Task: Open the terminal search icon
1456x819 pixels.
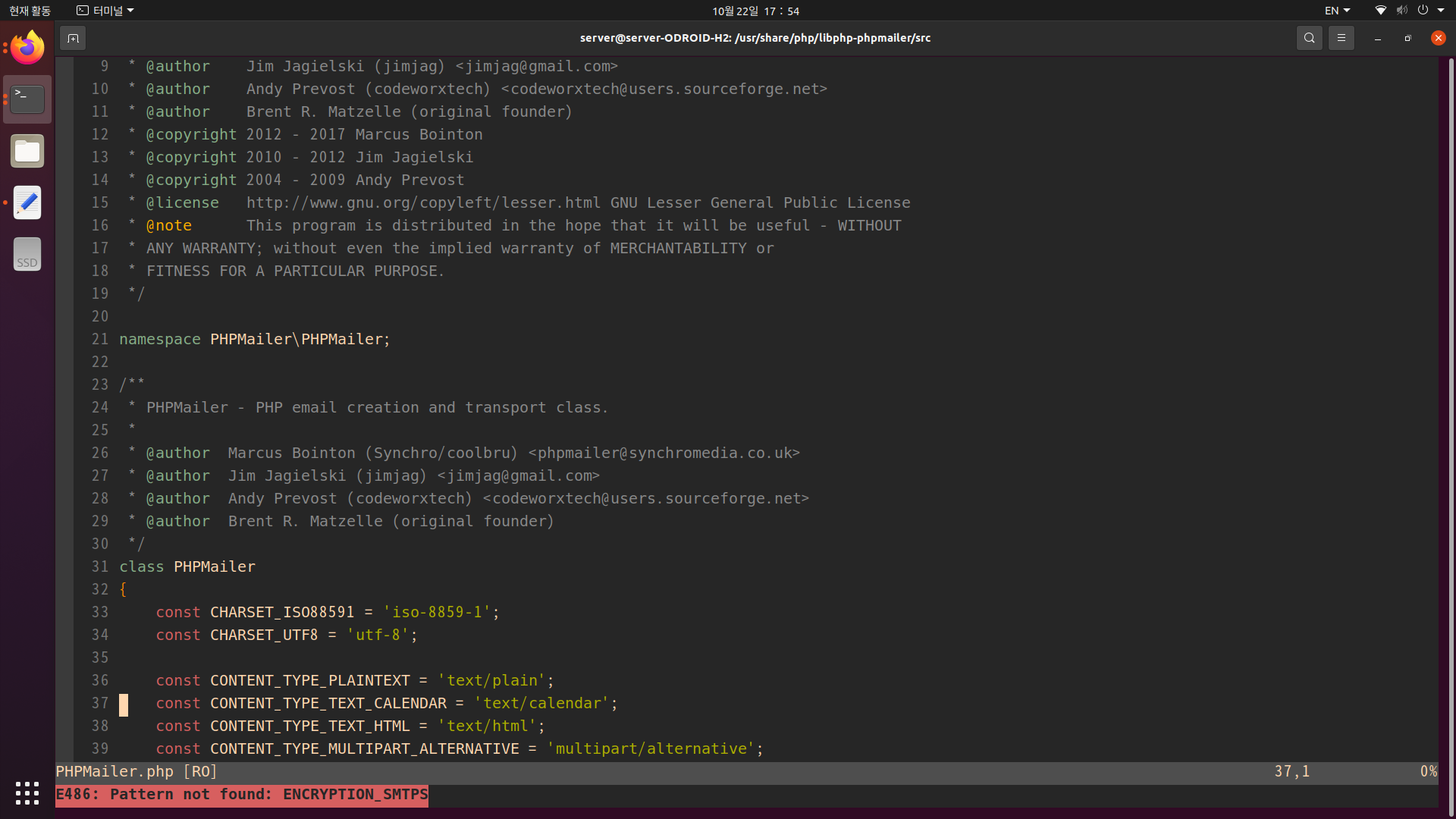Action: (1309, 38)
